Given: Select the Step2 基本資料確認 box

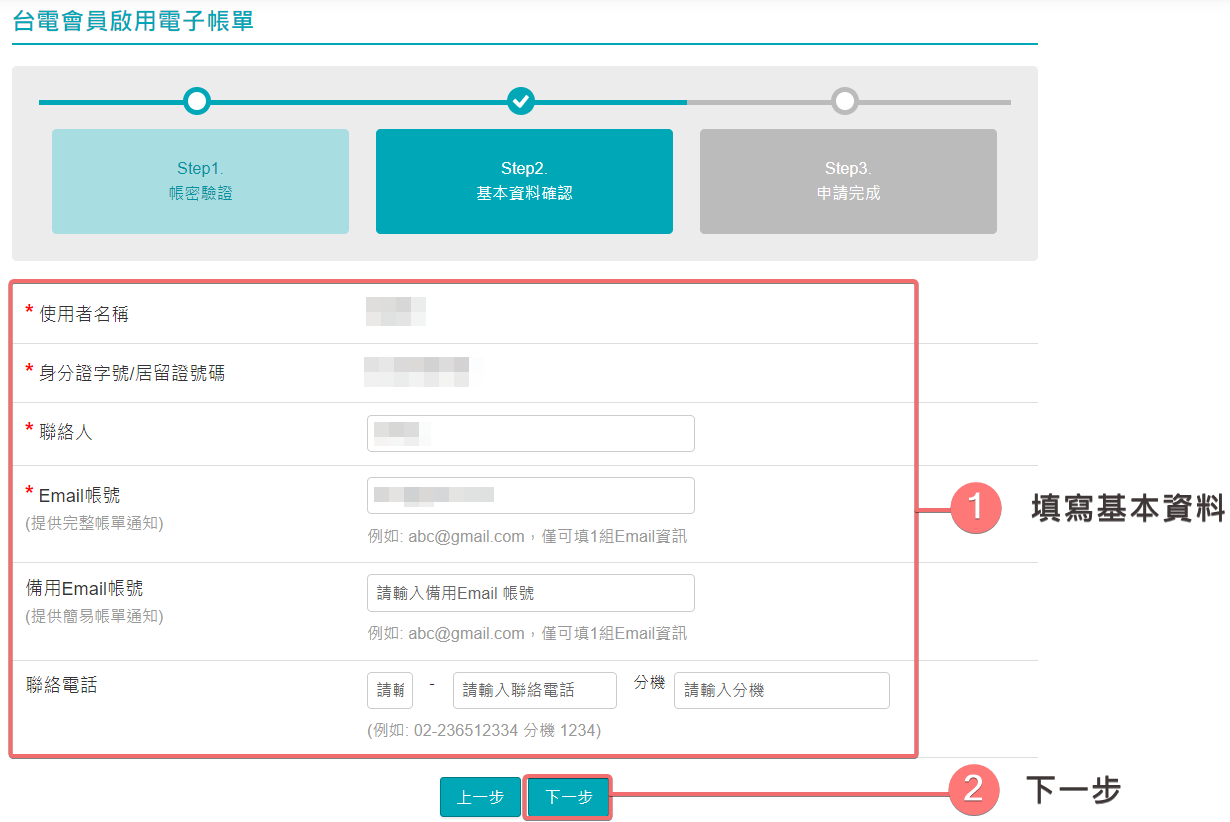Looking at the screenshot, I should pos(524,181).
